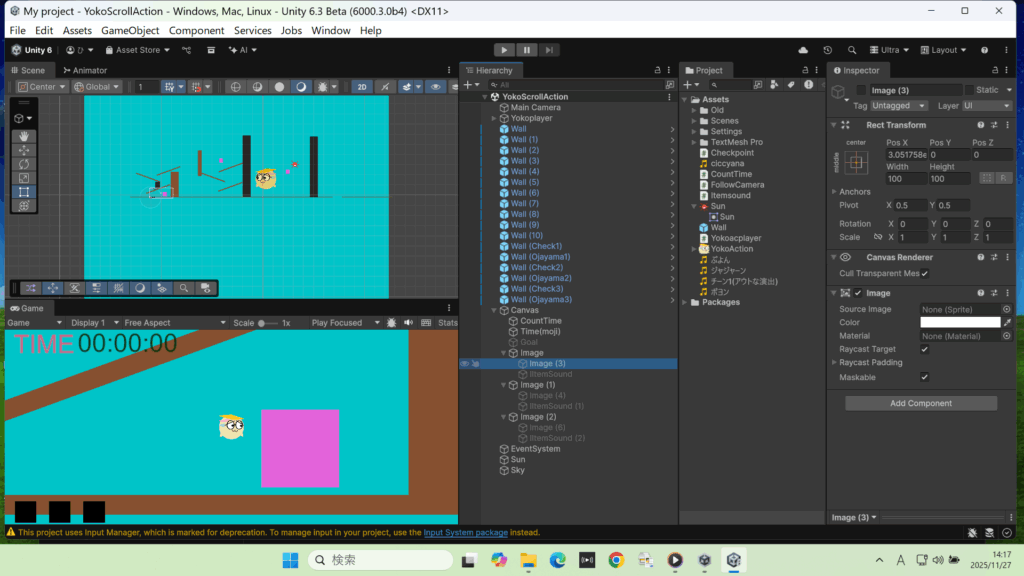This screenshot has width=1024, height=576.
Task: Open the GameObject menu
Action: point(130,31)
